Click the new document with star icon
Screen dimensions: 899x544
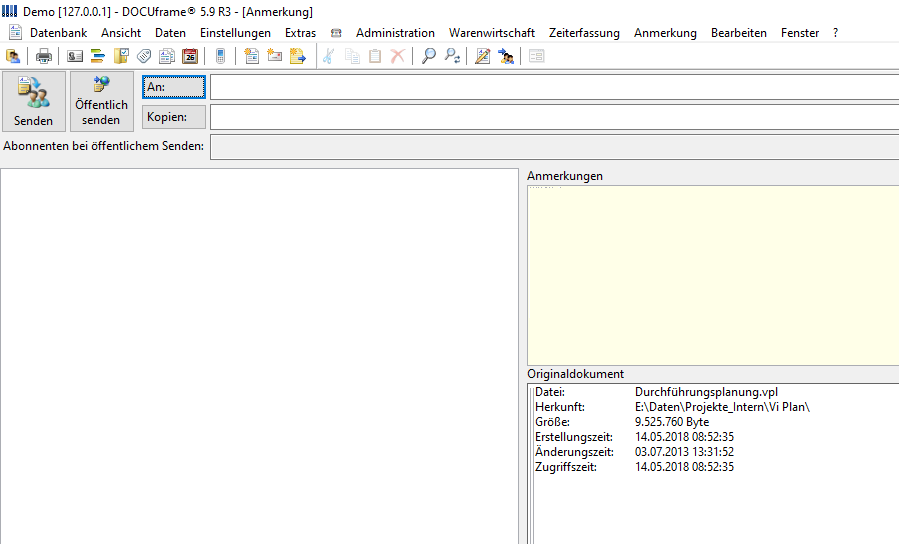251,56
